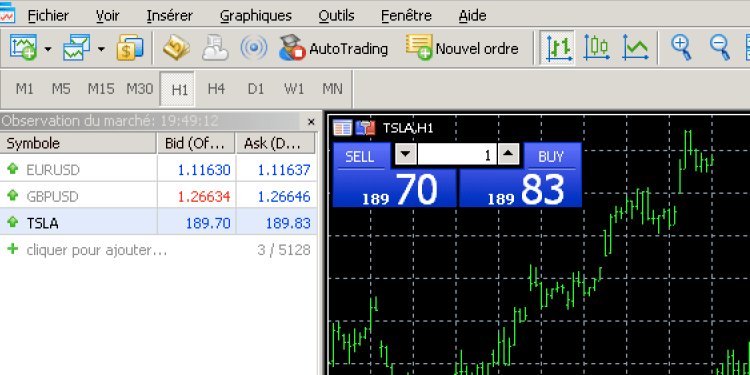Switch to the candlestick chart icon
The width and height of the screenshot is (750, 375).
click(x=596, y=48)
